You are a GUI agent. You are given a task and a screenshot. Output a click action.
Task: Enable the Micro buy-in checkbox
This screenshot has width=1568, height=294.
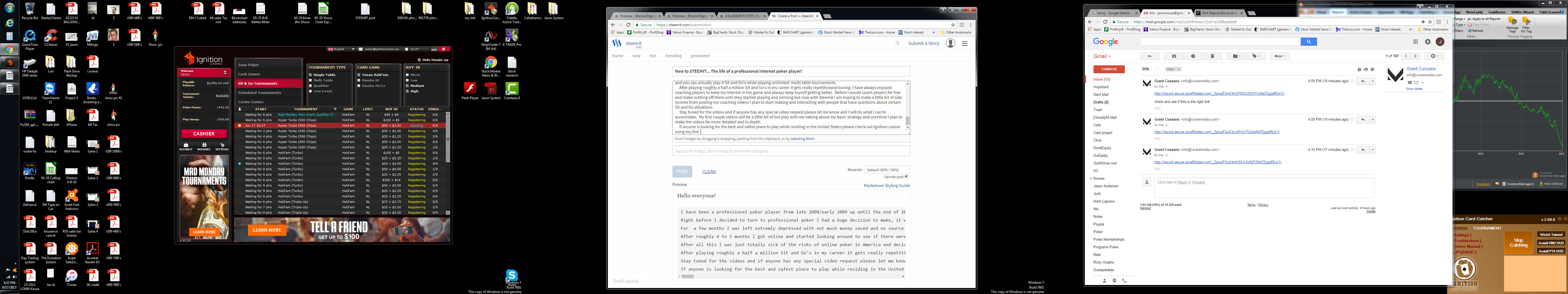407,75
